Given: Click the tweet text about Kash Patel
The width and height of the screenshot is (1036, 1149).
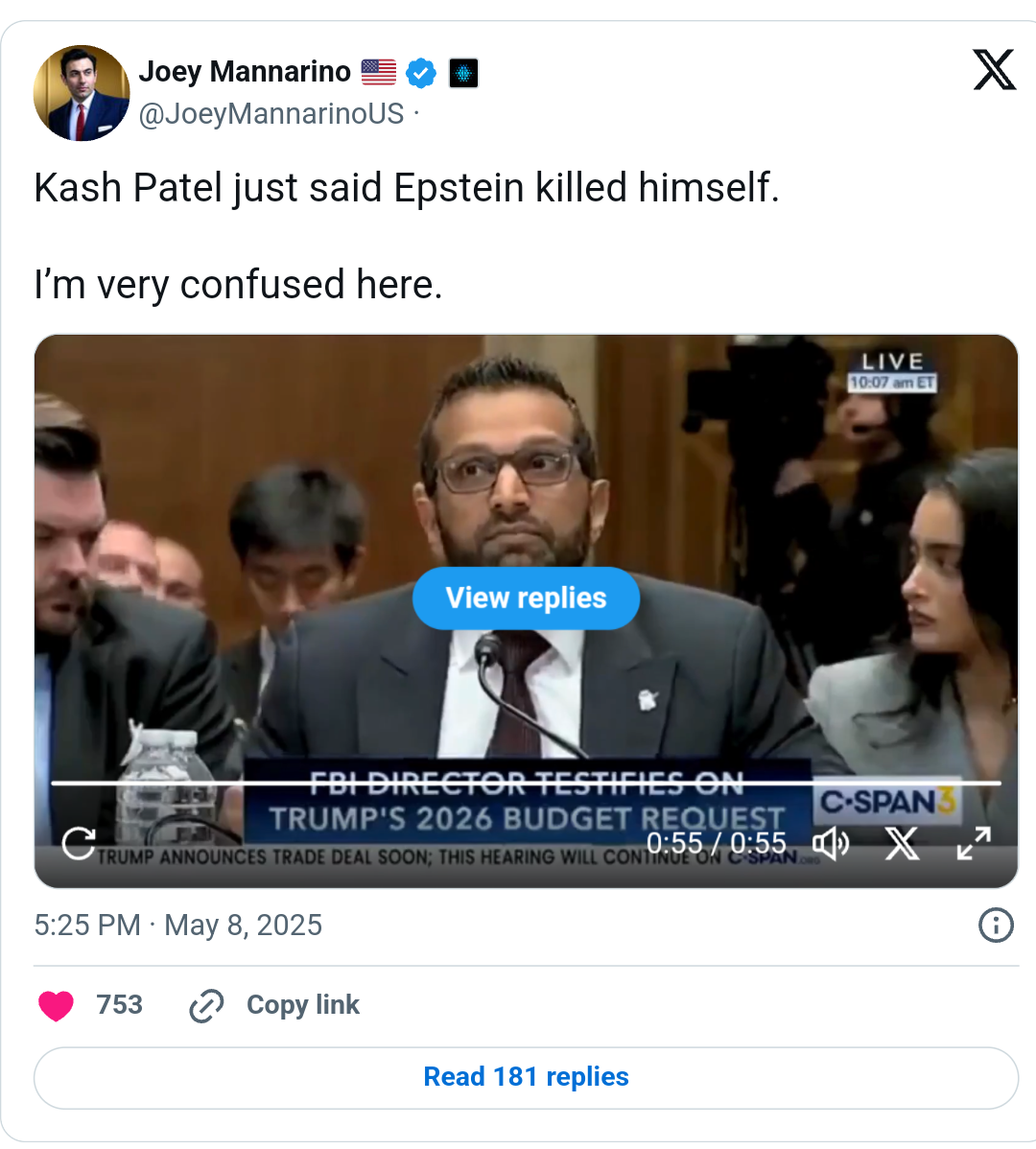Looking at the screenshot, I should click(407, 188).
